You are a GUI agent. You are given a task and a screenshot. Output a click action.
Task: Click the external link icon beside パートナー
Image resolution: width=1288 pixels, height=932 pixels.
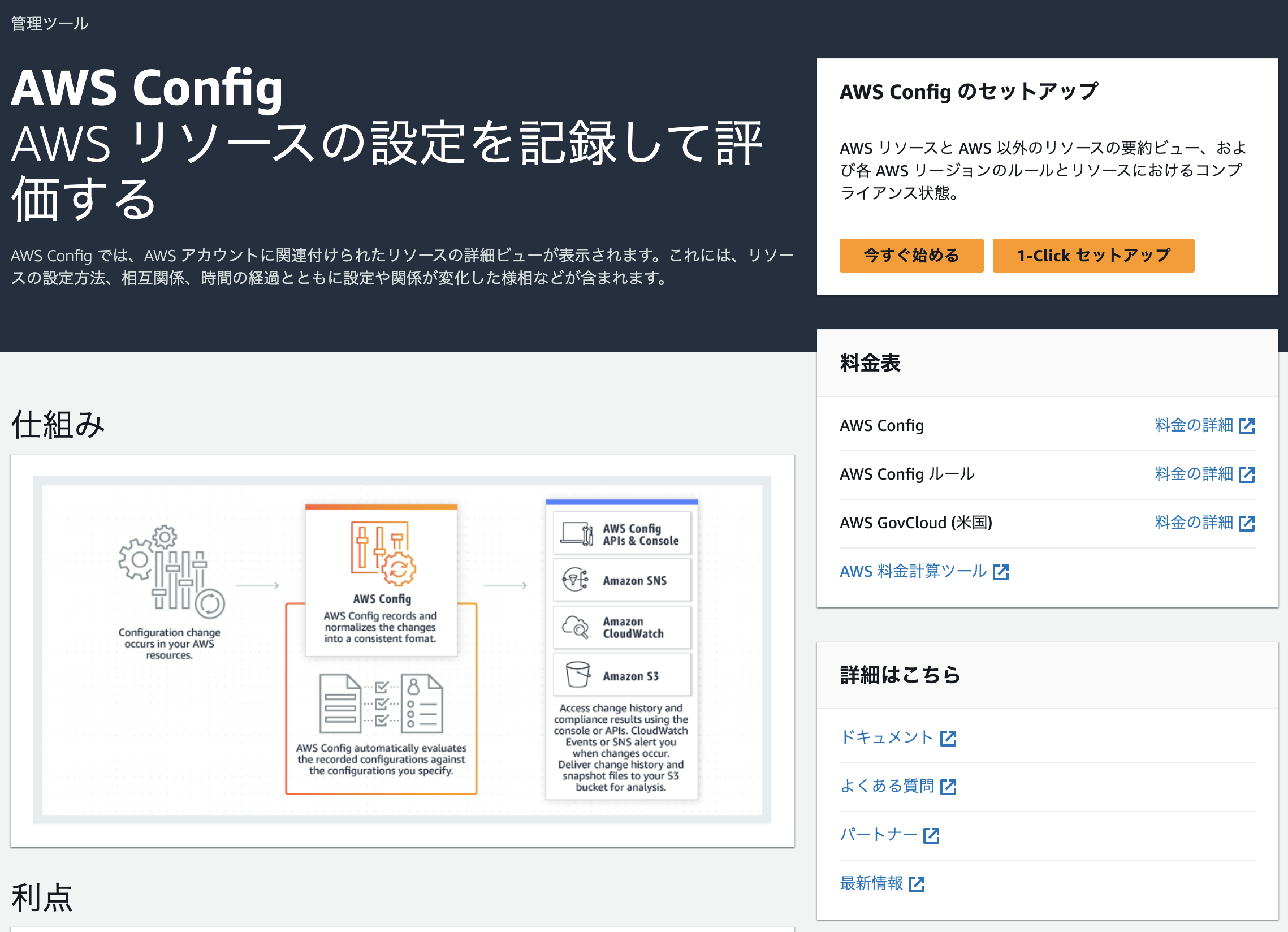pyautogui.click(x=931, y=835)
